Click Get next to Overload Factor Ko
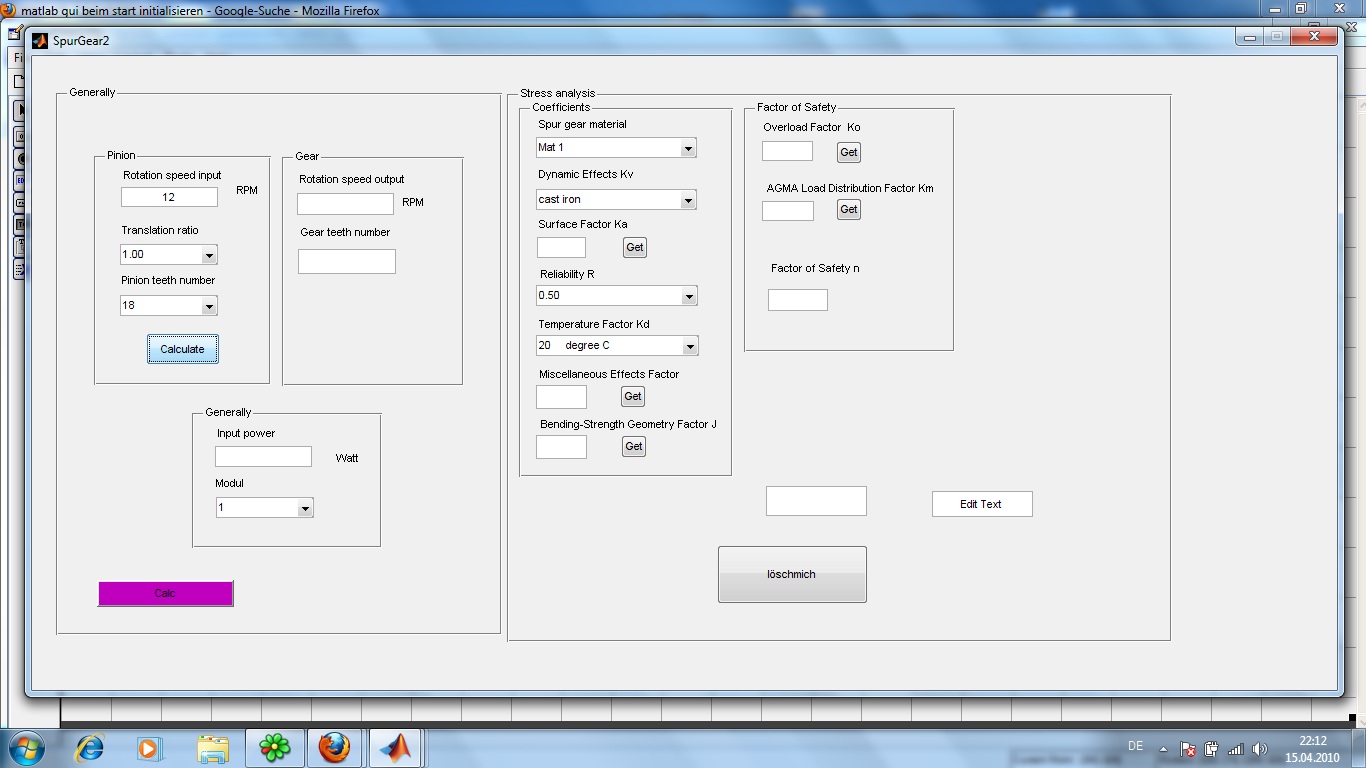This screenshot has height=768, width=1366. click(x=848, y=152)
